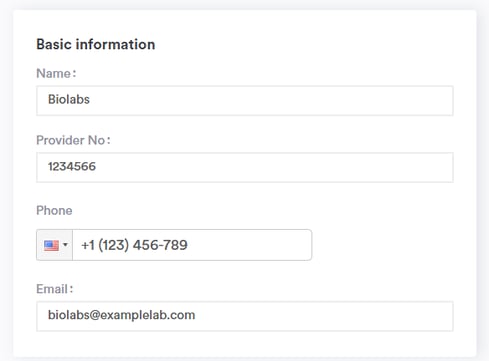The height and width of the screenshot is (361, 489).
Task: Click the "Name:" field label
Action: [56, 73]
